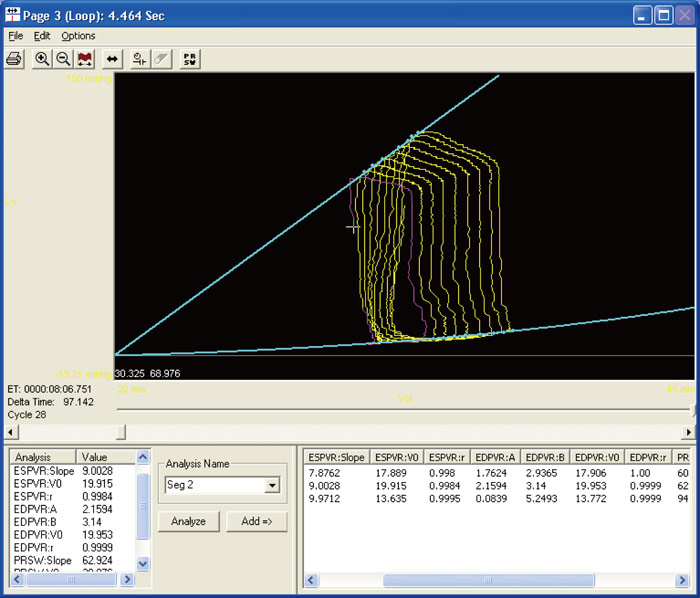Click right arrow of Analysis list horizontal scrollbar
Viewport: 700px width, 598px height.
pos(127,579)
